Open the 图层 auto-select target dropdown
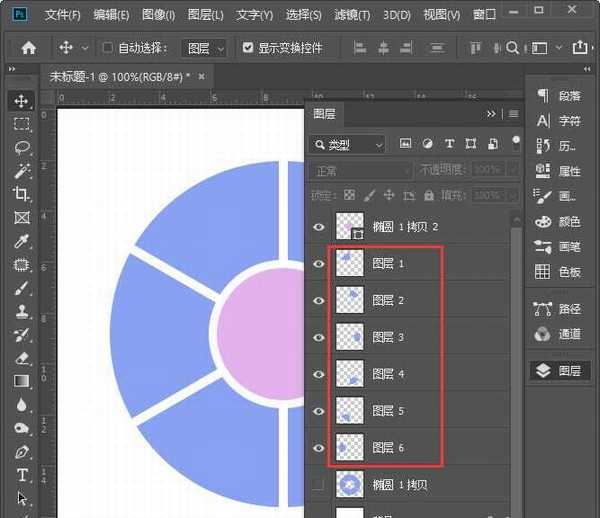 point(205,48)
